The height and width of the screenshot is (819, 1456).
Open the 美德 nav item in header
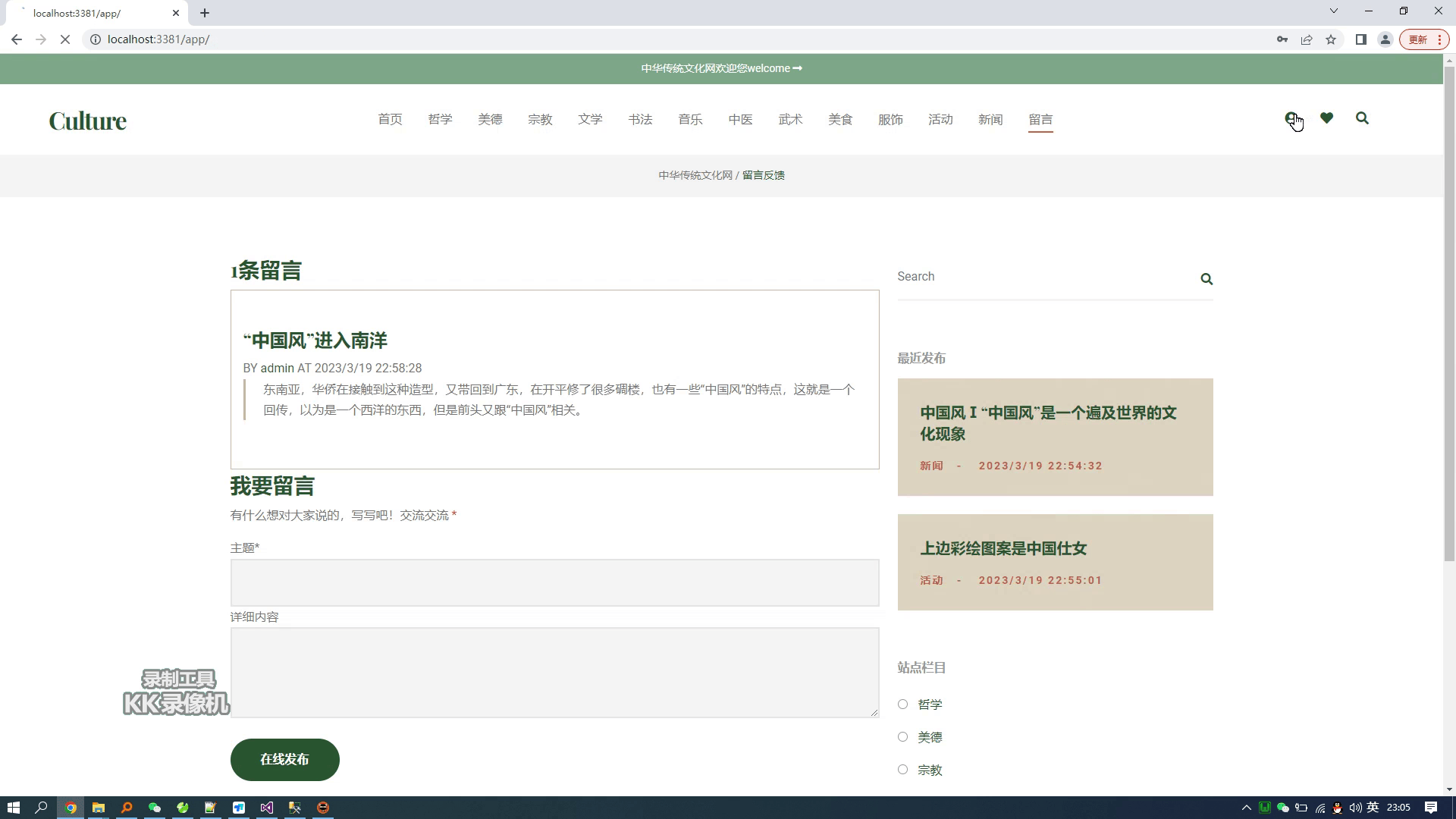point(490,120)
